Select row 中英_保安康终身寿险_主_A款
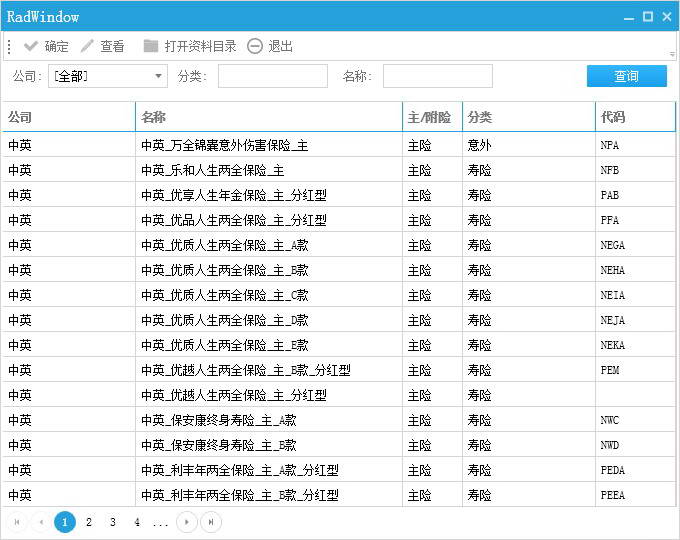Image resolution: width=680 pixels, height=540 pixels. pyautogui.click(x=339, y=420)
